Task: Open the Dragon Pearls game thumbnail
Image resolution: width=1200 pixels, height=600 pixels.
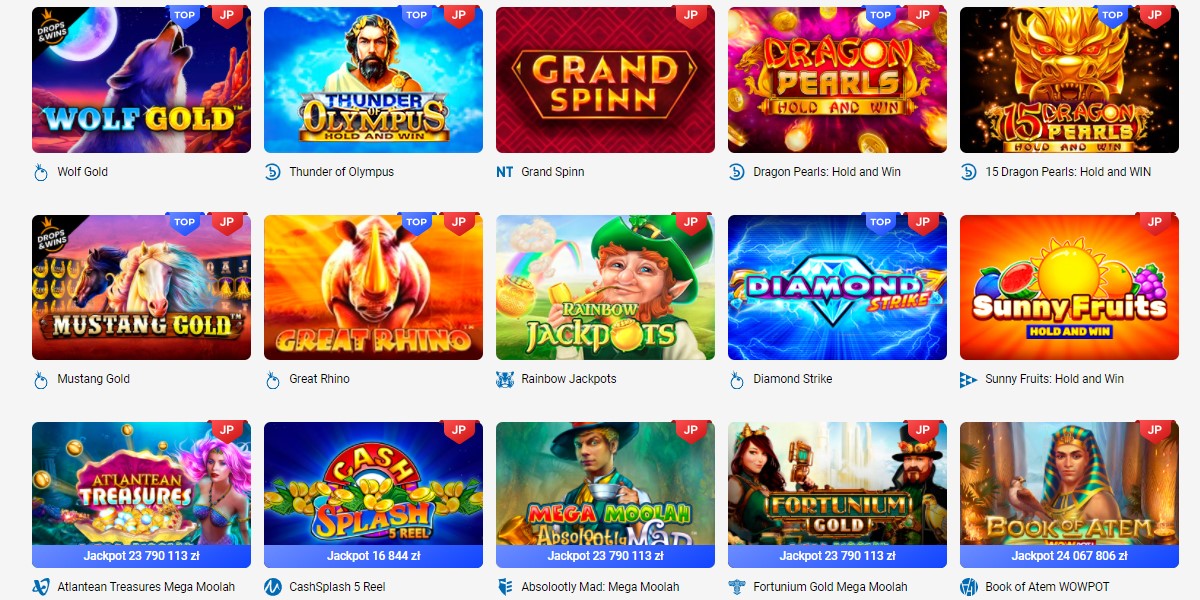Action: tap(837, 80)
